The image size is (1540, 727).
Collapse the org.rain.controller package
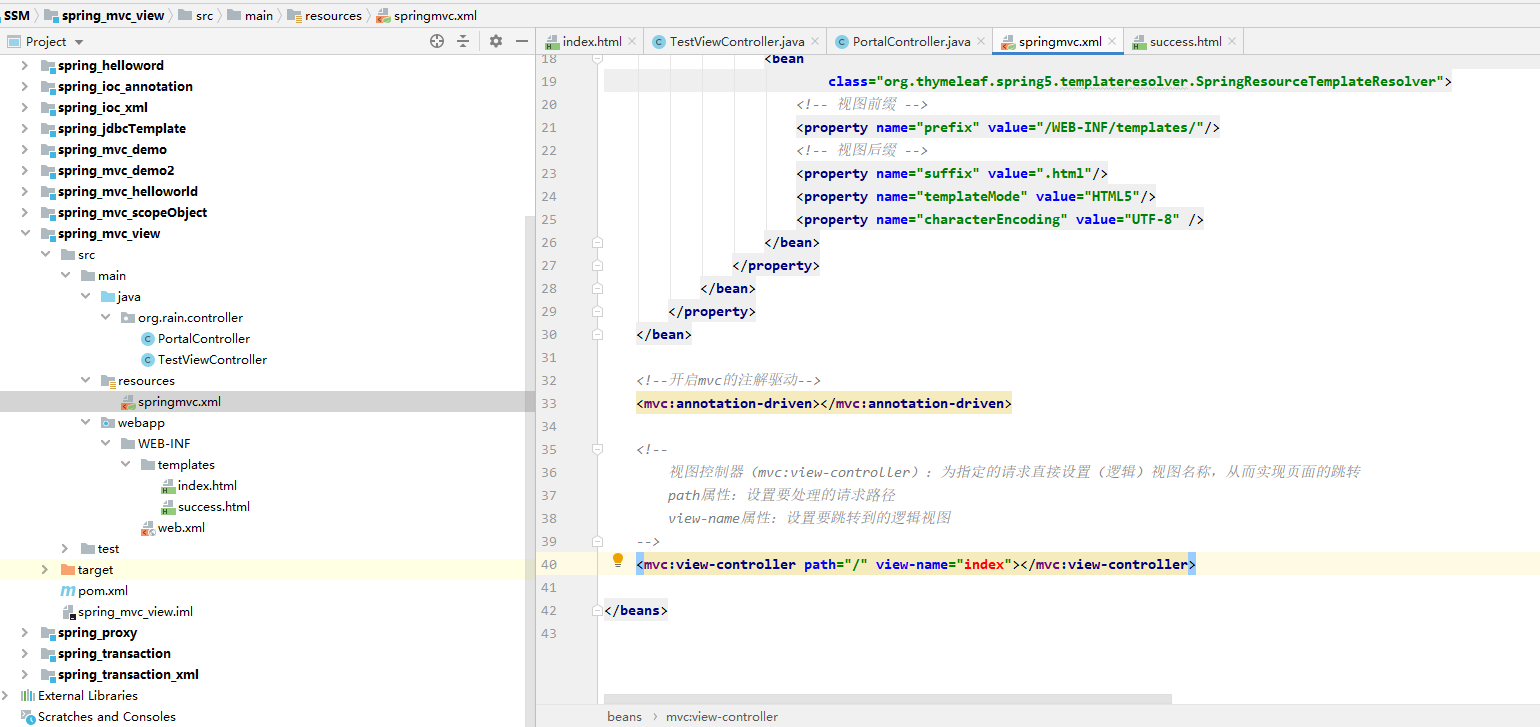tap(105, 317)
